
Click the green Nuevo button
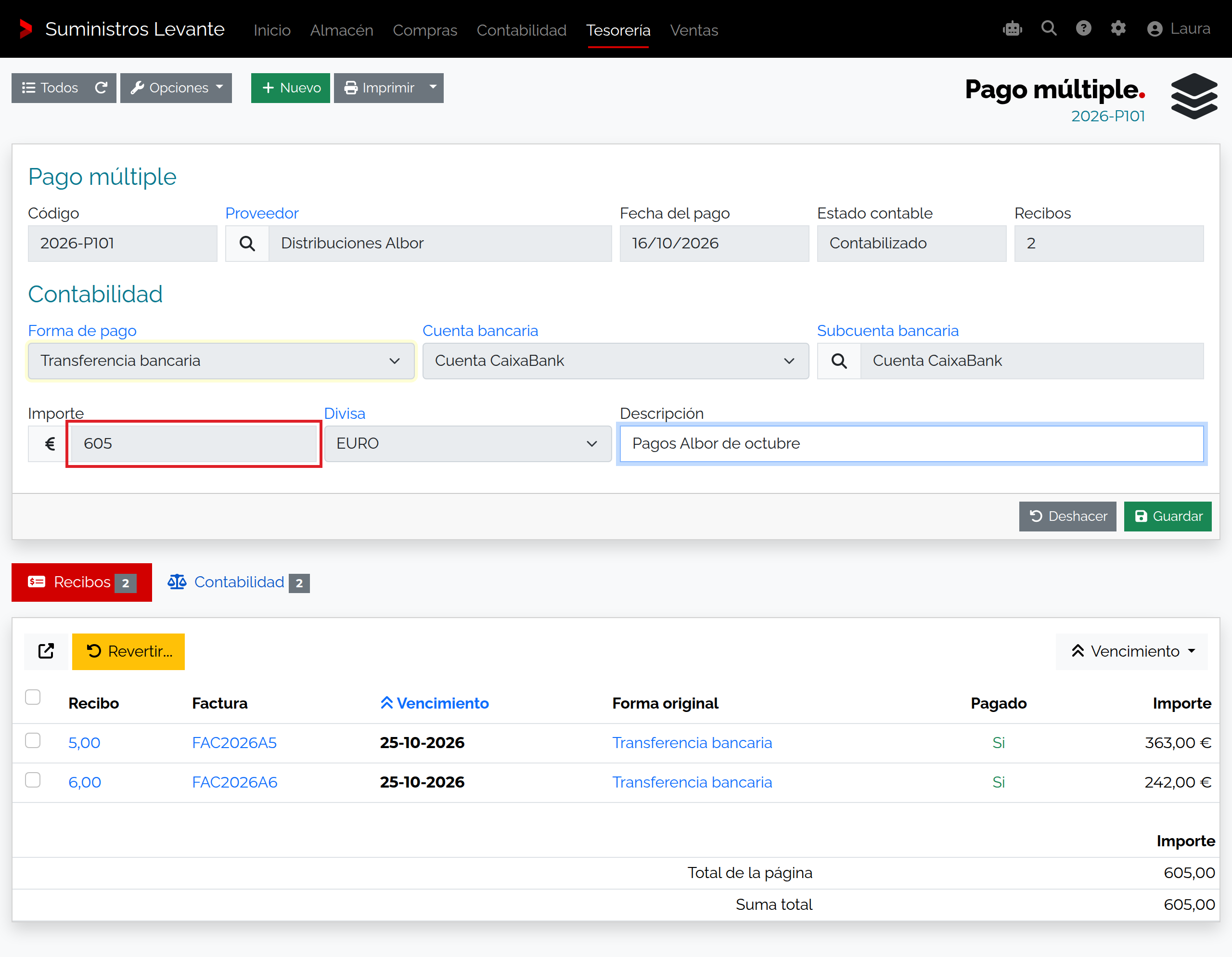[x=291, y=88]
